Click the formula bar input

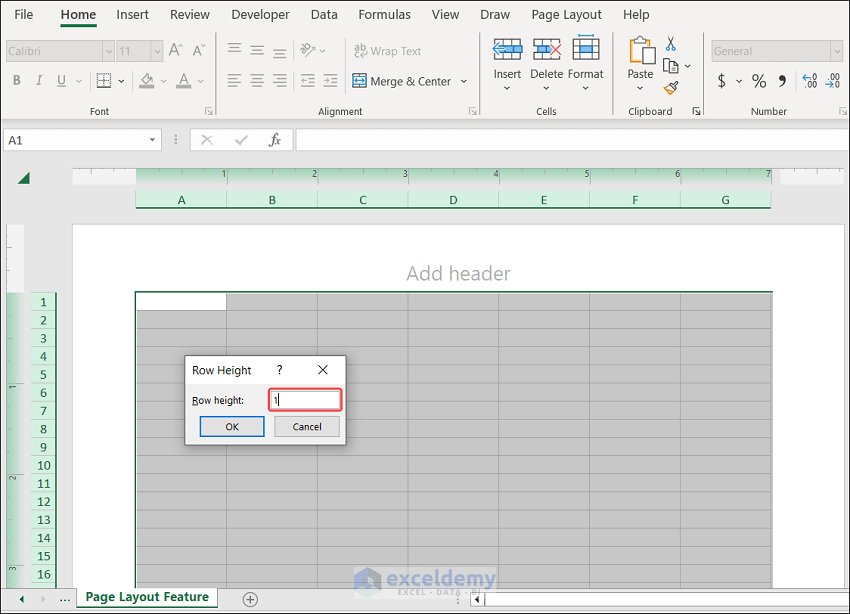(572, 140)
